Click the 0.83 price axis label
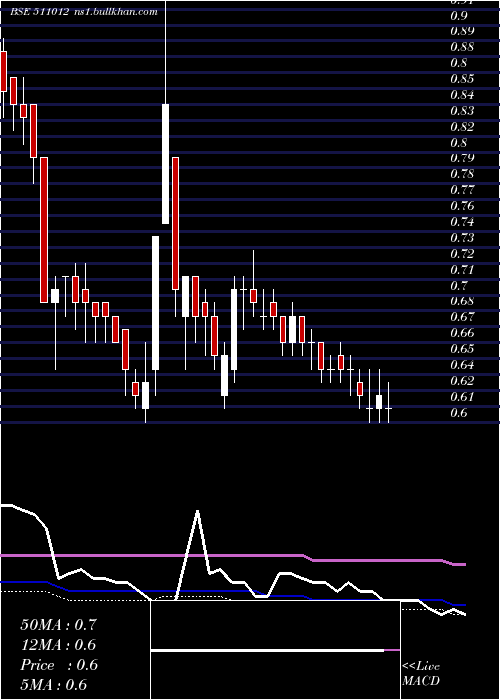The image size is (500, 700). (462, 111)
